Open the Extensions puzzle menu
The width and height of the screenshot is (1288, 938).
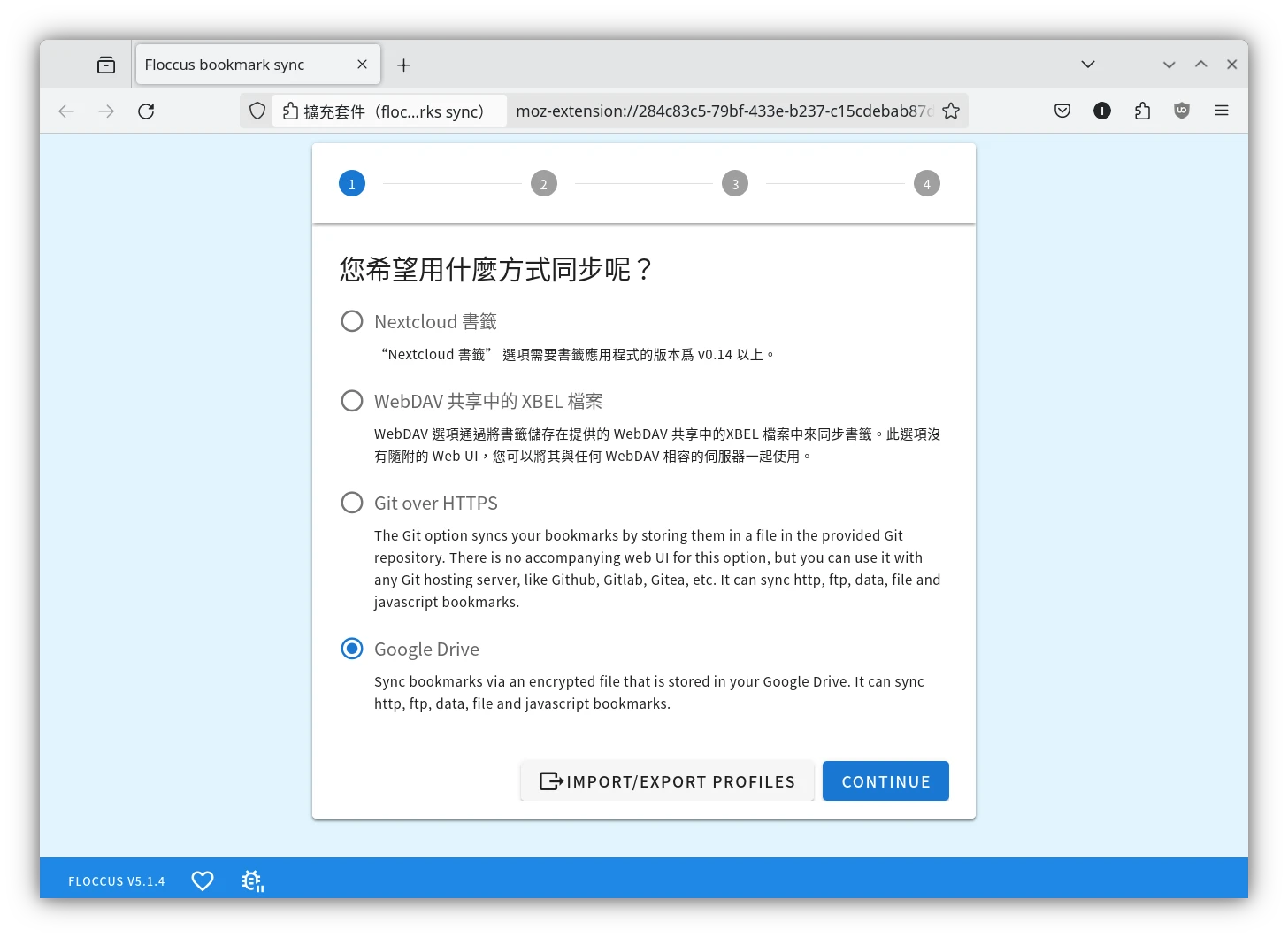1142,111
